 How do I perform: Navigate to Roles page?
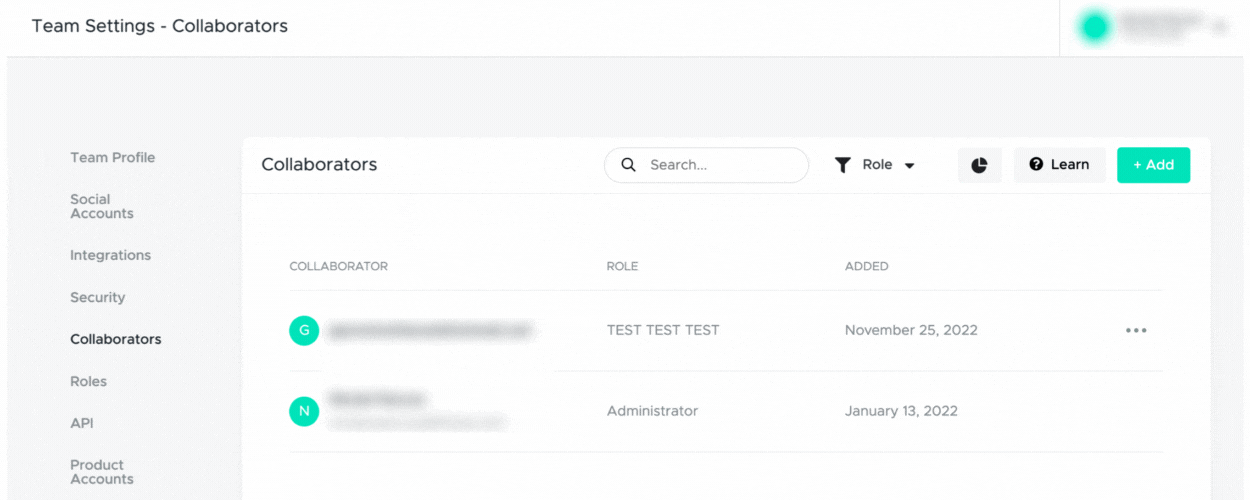point(88,381)
